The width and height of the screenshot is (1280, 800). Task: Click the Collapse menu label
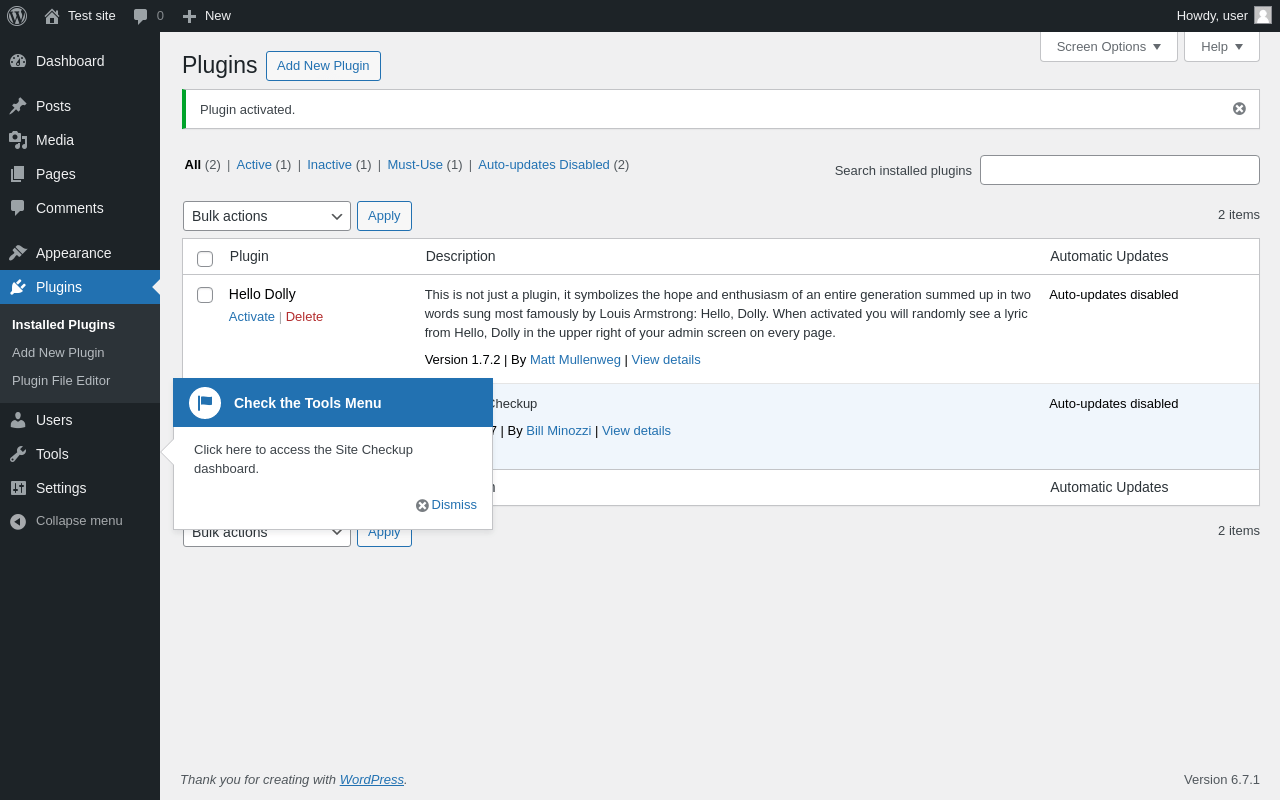pyautogui.click(x=79, y=521)
